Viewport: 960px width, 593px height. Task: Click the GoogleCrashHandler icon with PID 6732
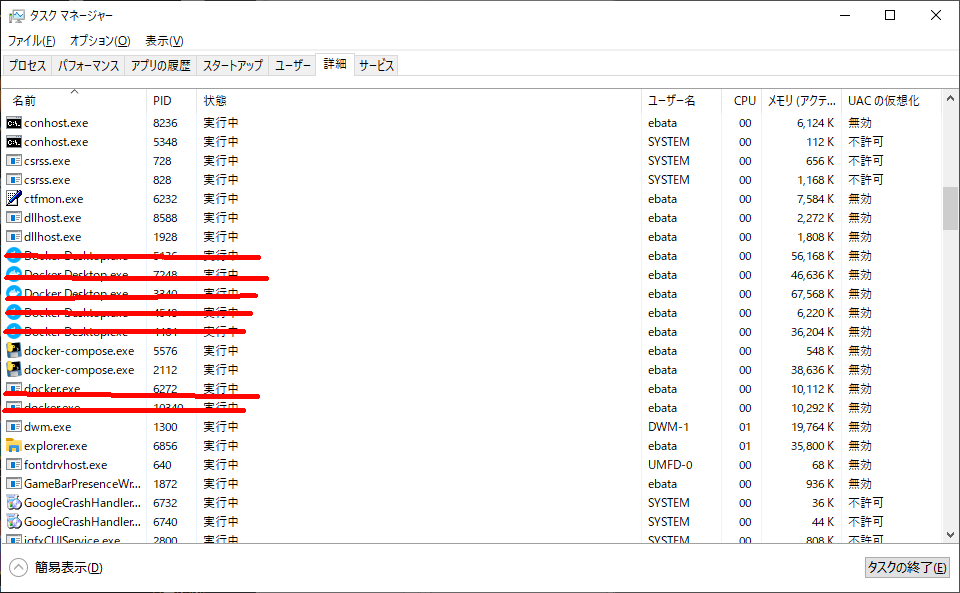(x=14, y=503)
